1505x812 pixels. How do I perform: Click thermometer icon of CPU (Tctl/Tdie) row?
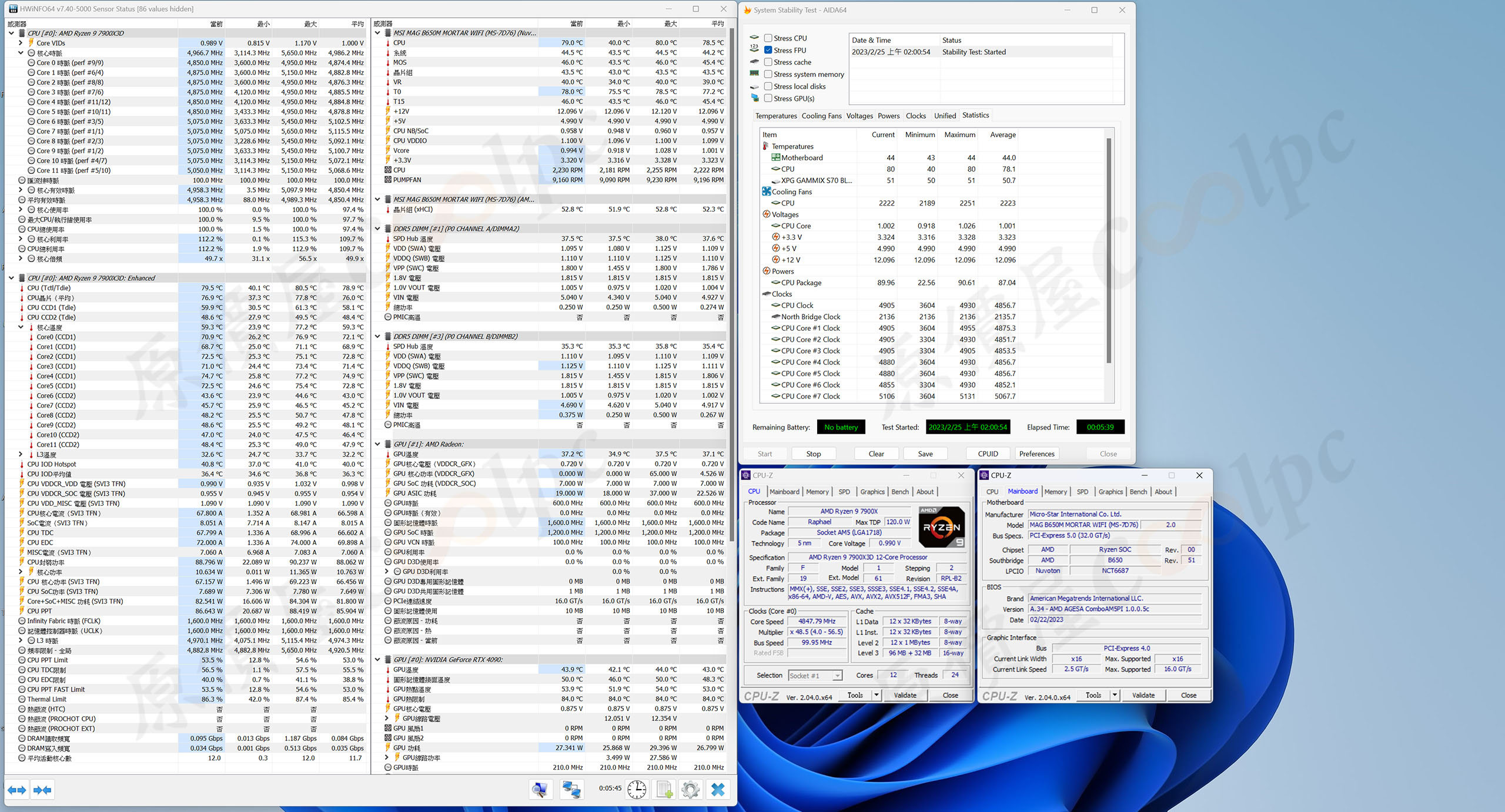point(22,288)
